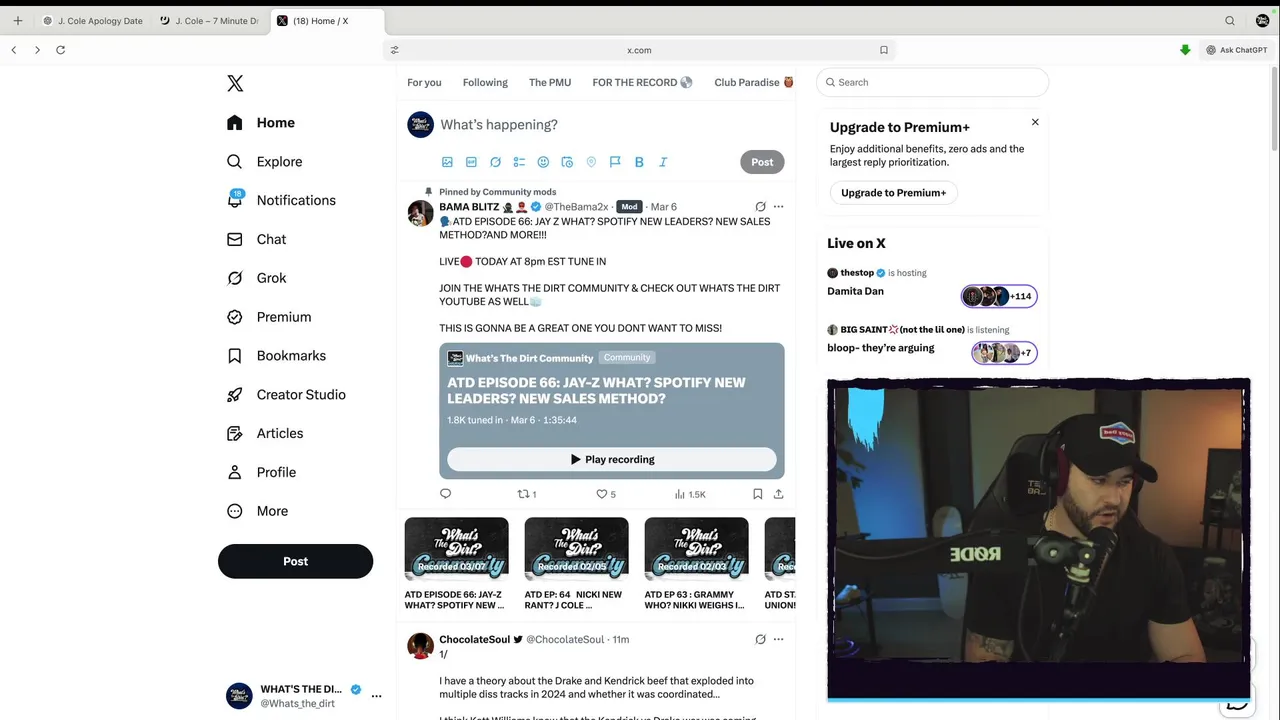Switch to FOR THE RECORD tab

click(x=642, y=82)
